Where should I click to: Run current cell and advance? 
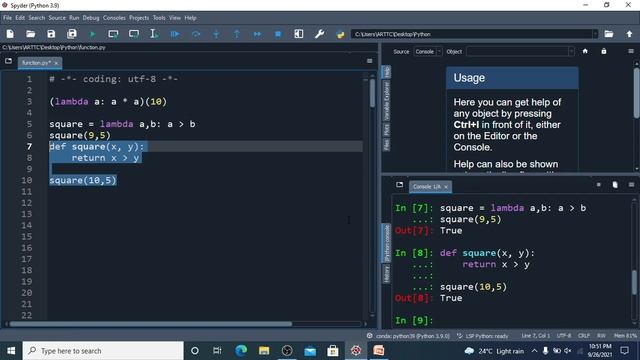[134, 34]
